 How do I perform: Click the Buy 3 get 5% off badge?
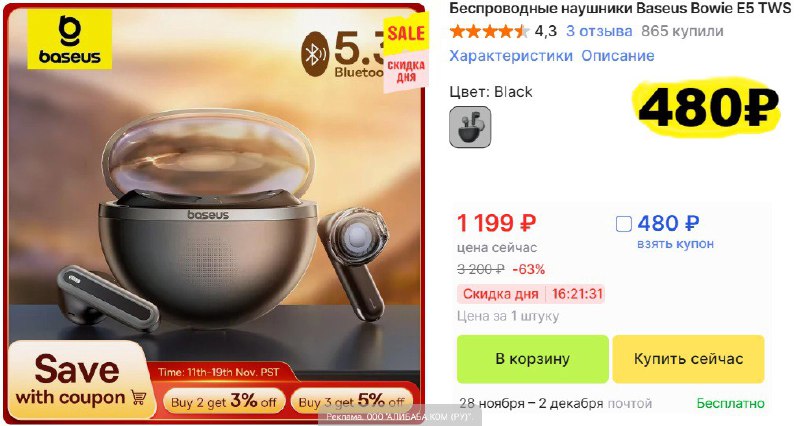click(x=352, y=402)
